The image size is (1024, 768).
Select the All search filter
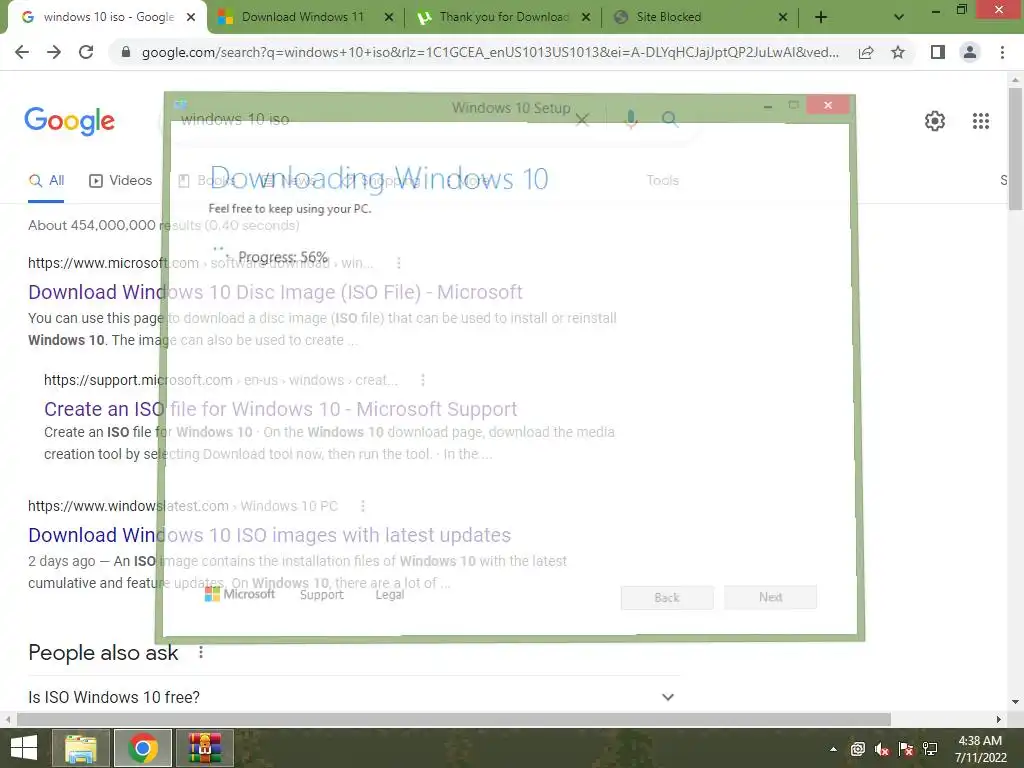(x=46, y=181)
